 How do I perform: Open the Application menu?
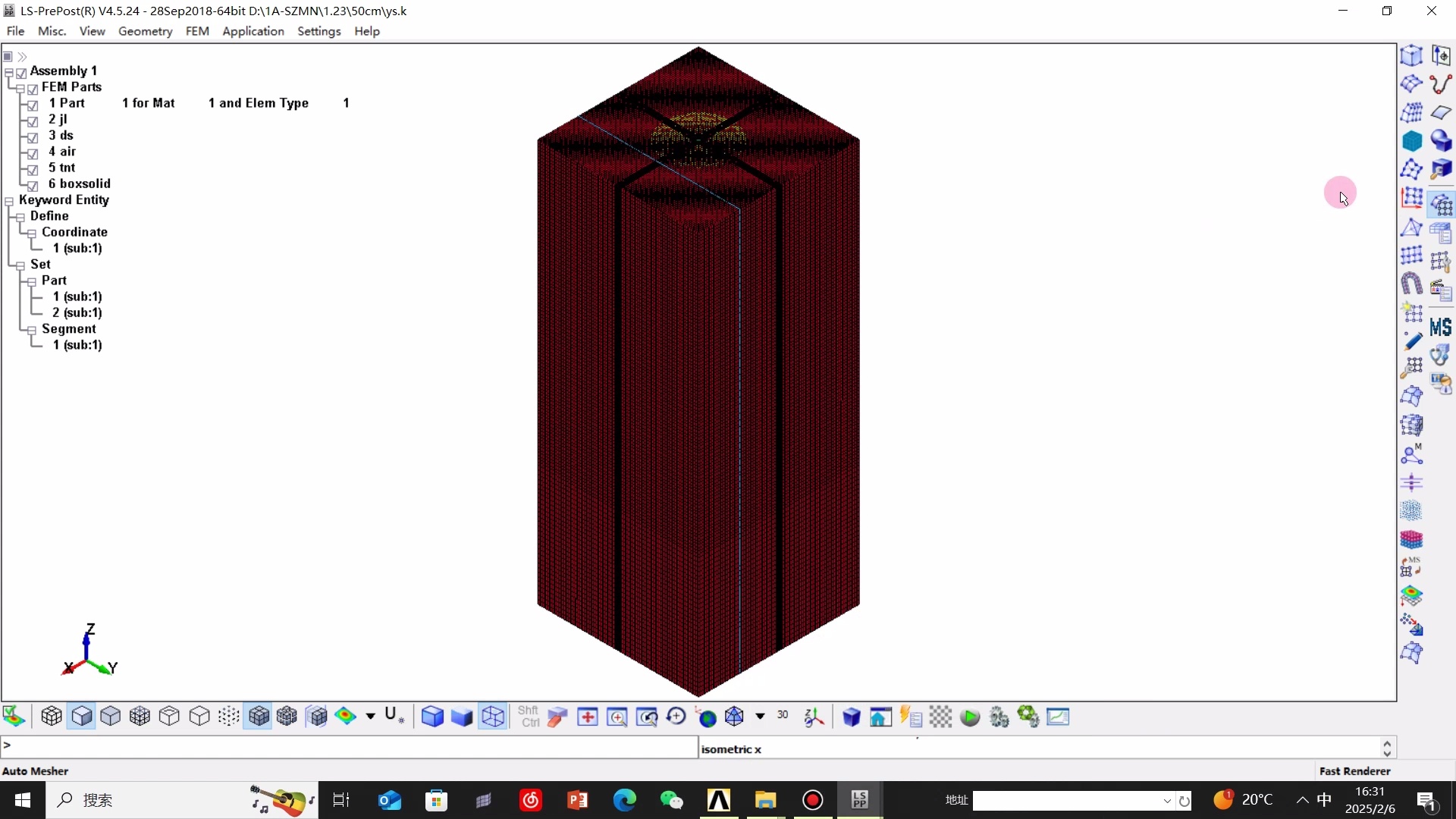253,31
